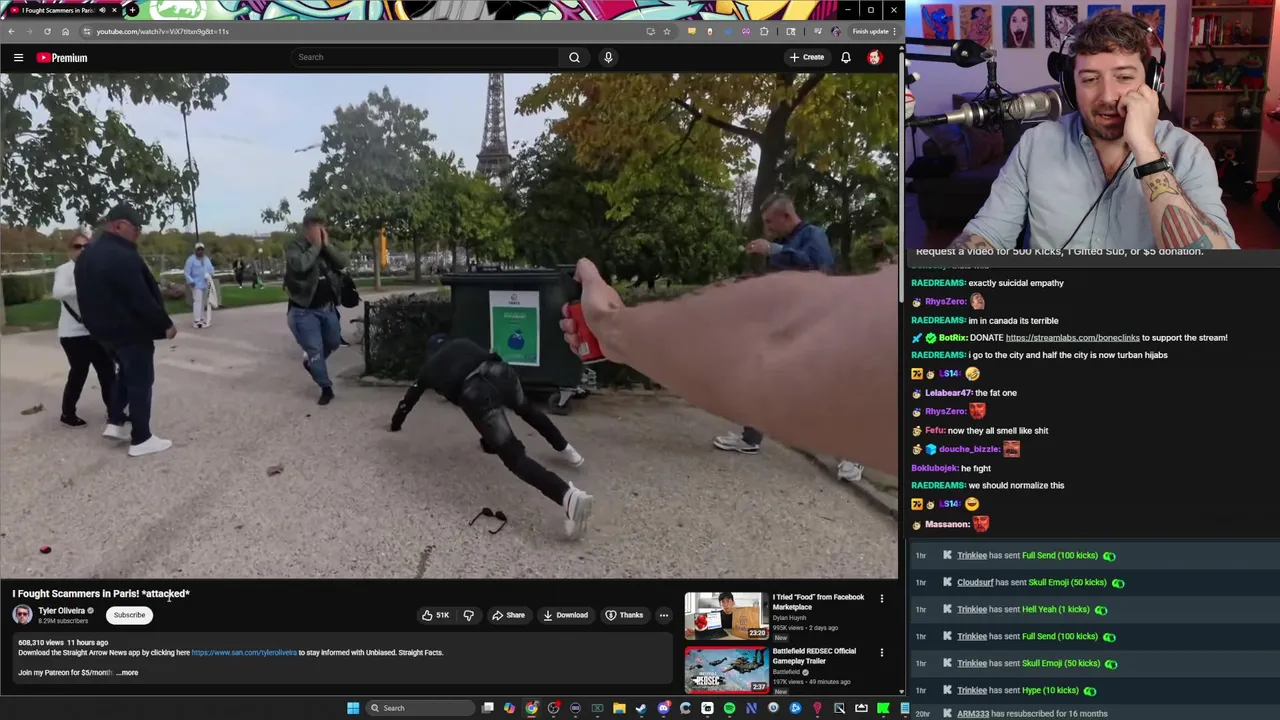Open options menu for Battlefield REDSEC video
The image size is (1280, 720).
(x=881, y=652)
